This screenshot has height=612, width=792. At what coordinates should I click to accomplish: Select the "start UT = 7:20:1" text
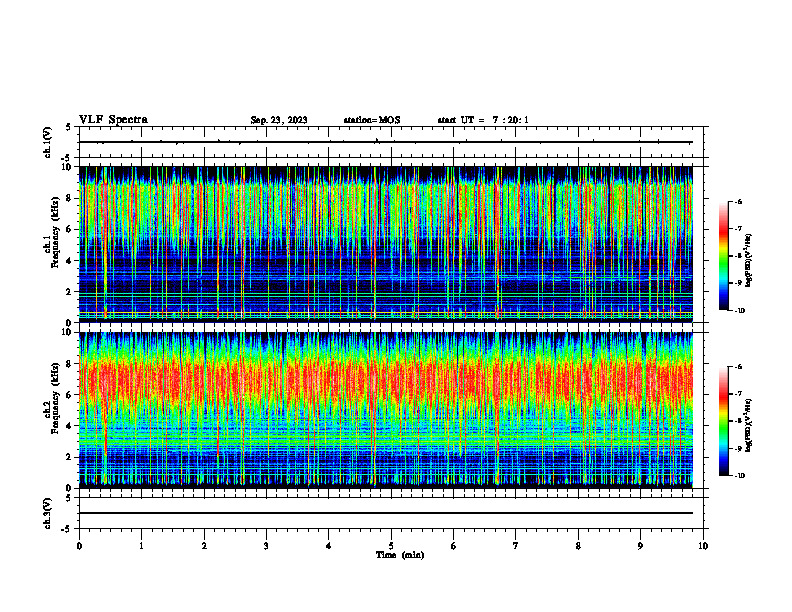pos(483,120)
